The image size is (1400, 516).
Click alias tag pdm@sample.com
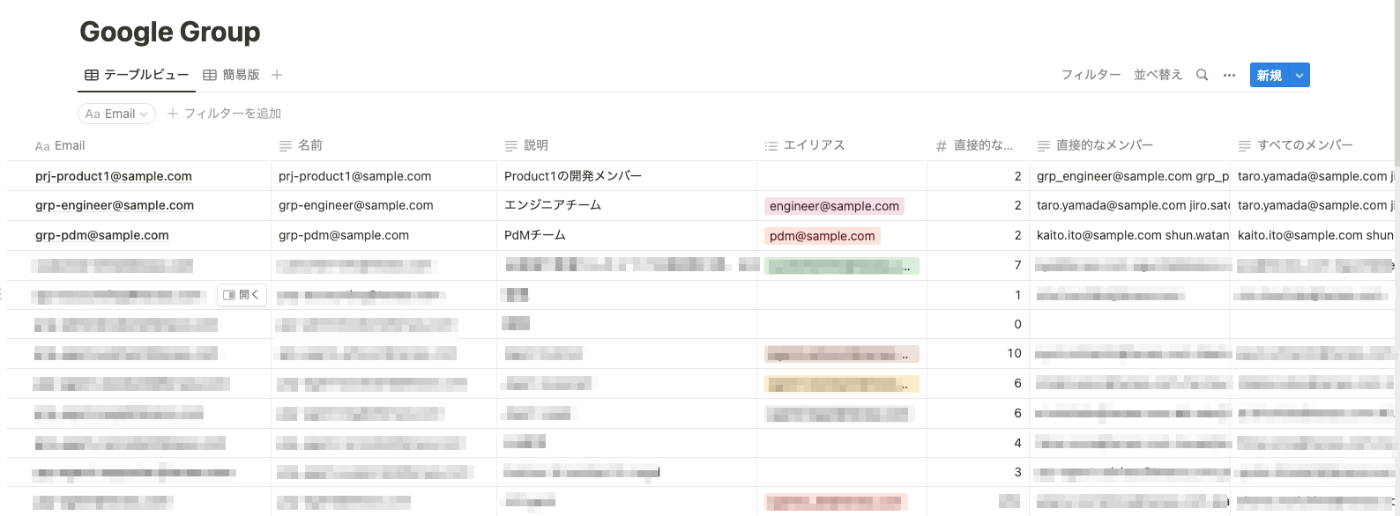[x=822, y=236]
